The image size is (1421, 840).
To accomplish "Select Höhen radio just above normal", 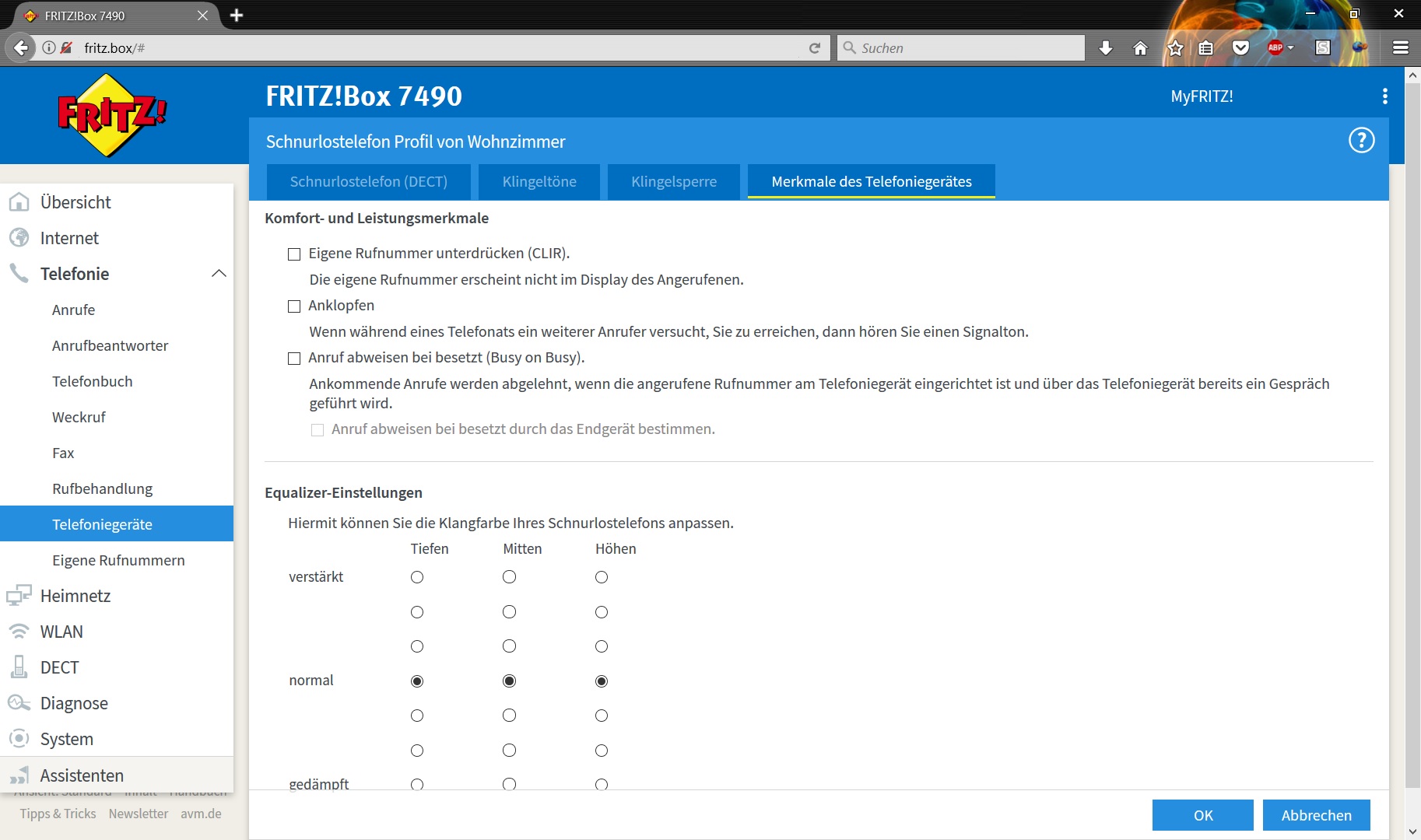I will (602, 646).
